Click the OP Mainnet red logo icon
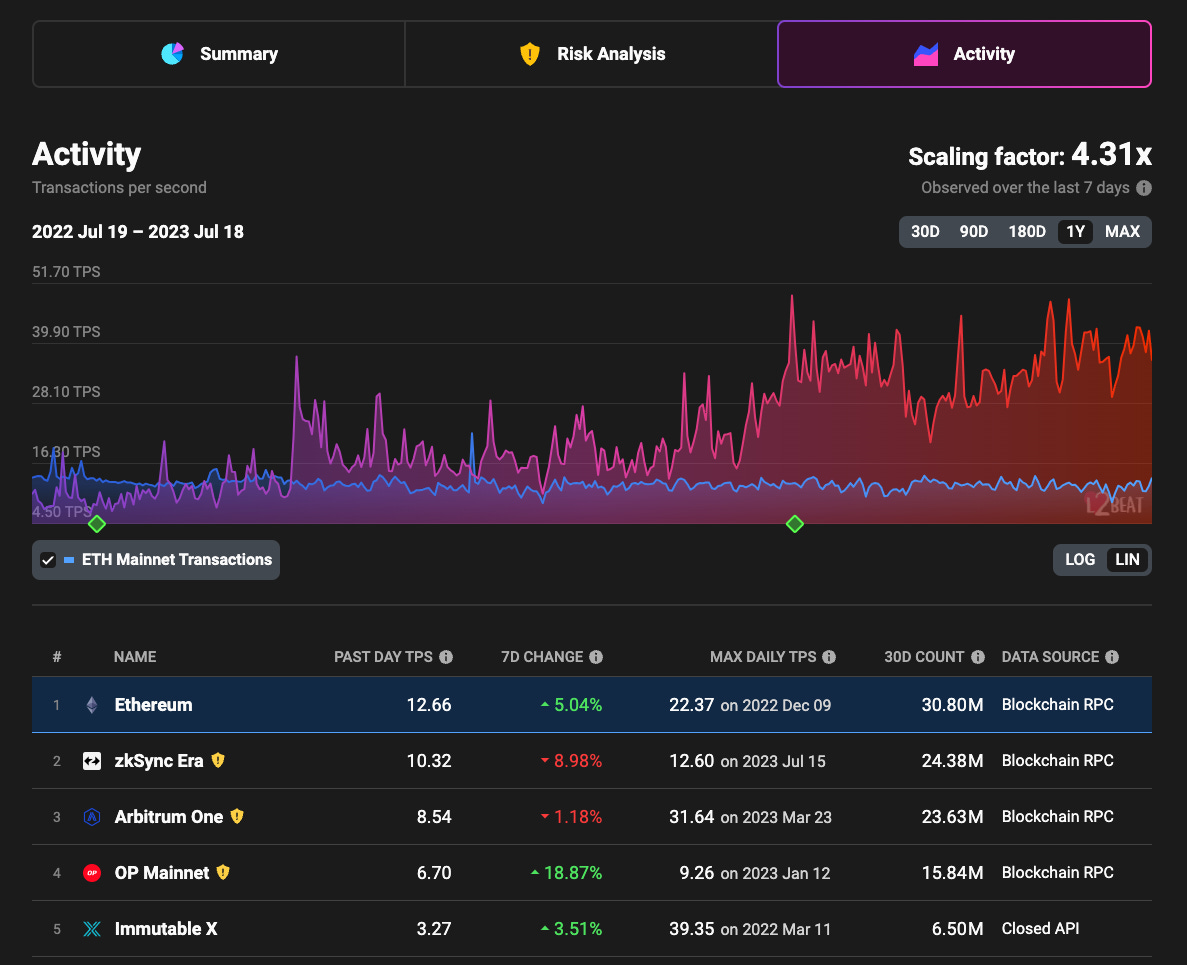 click(92, 873)
